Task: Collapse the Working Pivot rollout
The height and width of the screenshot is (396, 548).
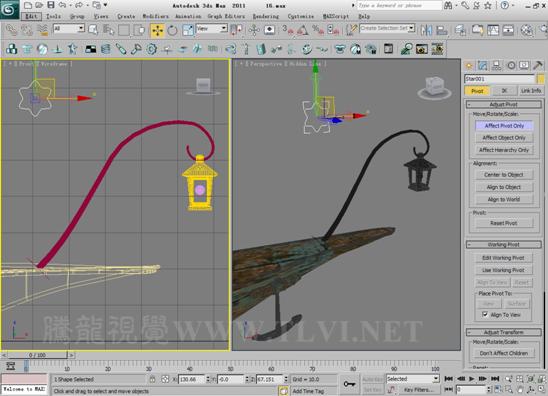Action: 504,245
